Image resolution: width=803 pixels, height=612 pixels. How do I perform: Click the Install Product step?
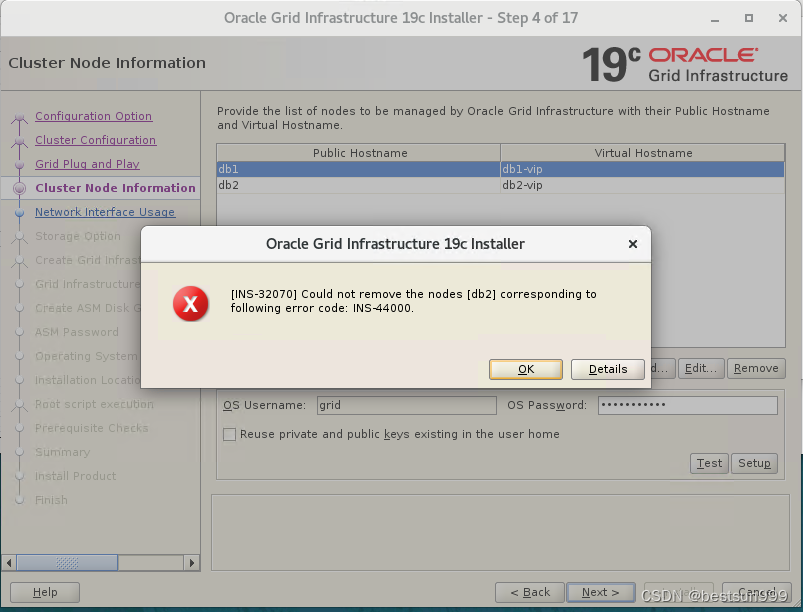75,476
